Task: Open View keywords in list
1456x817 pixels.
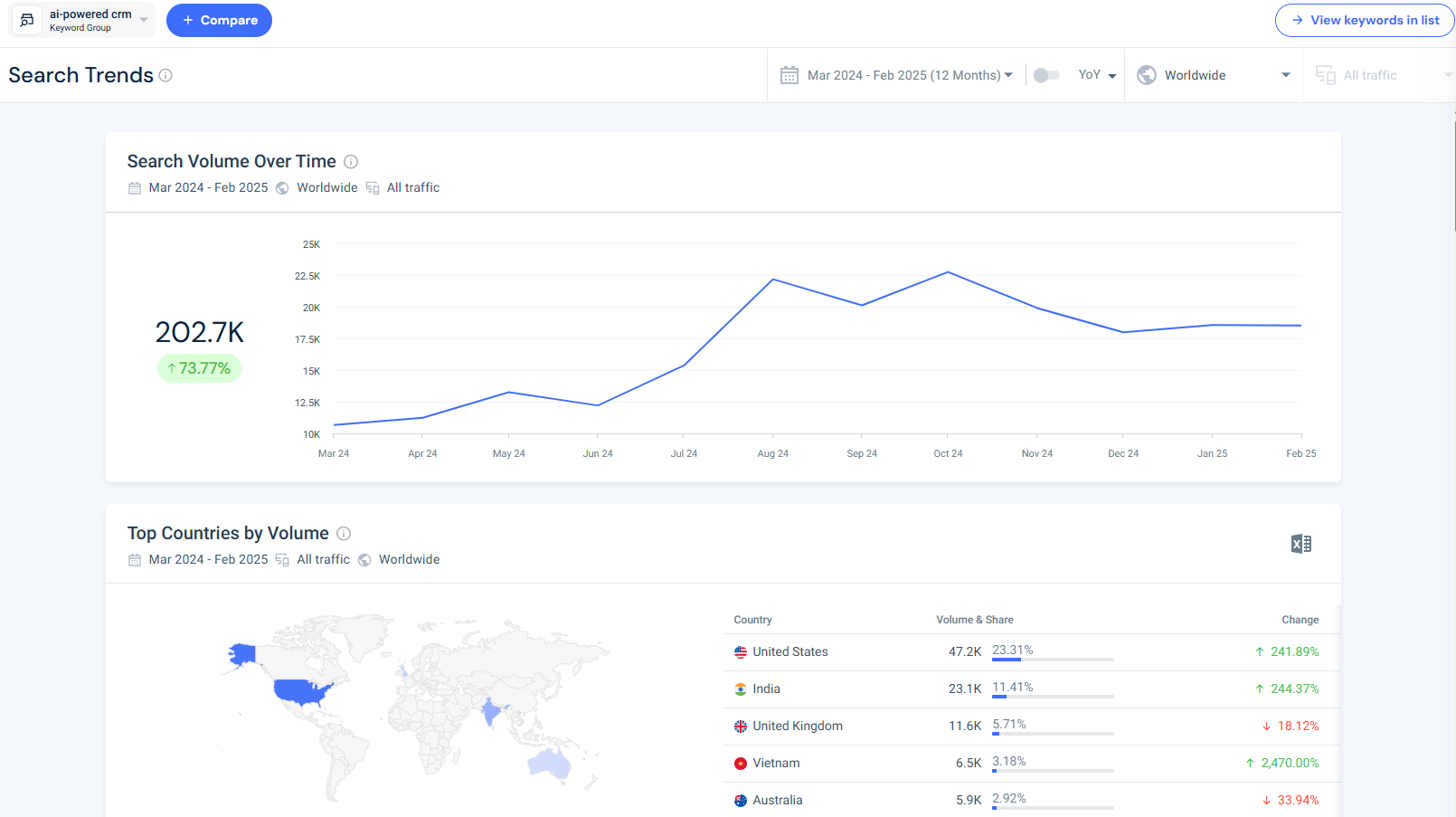Action: click(1365, 19)
